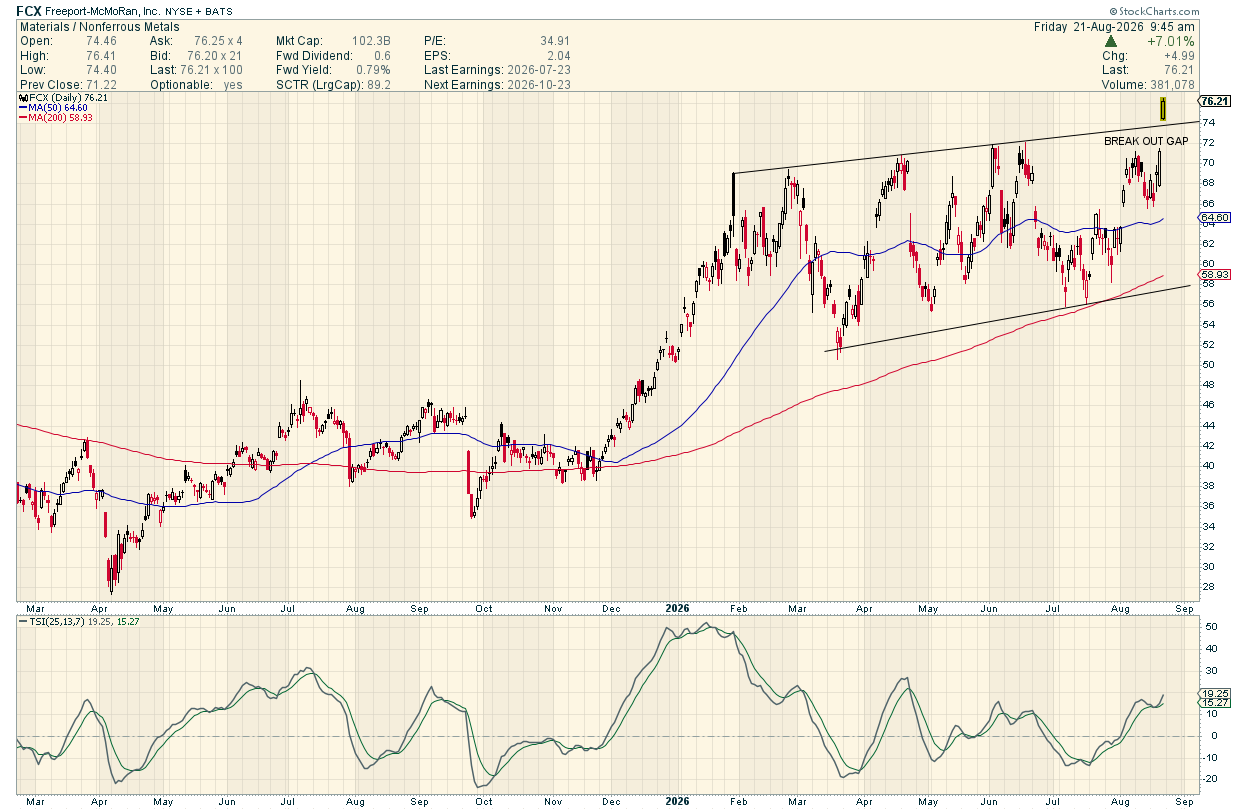Click the 19.25 TSI axis value label

click(1213, 693)
